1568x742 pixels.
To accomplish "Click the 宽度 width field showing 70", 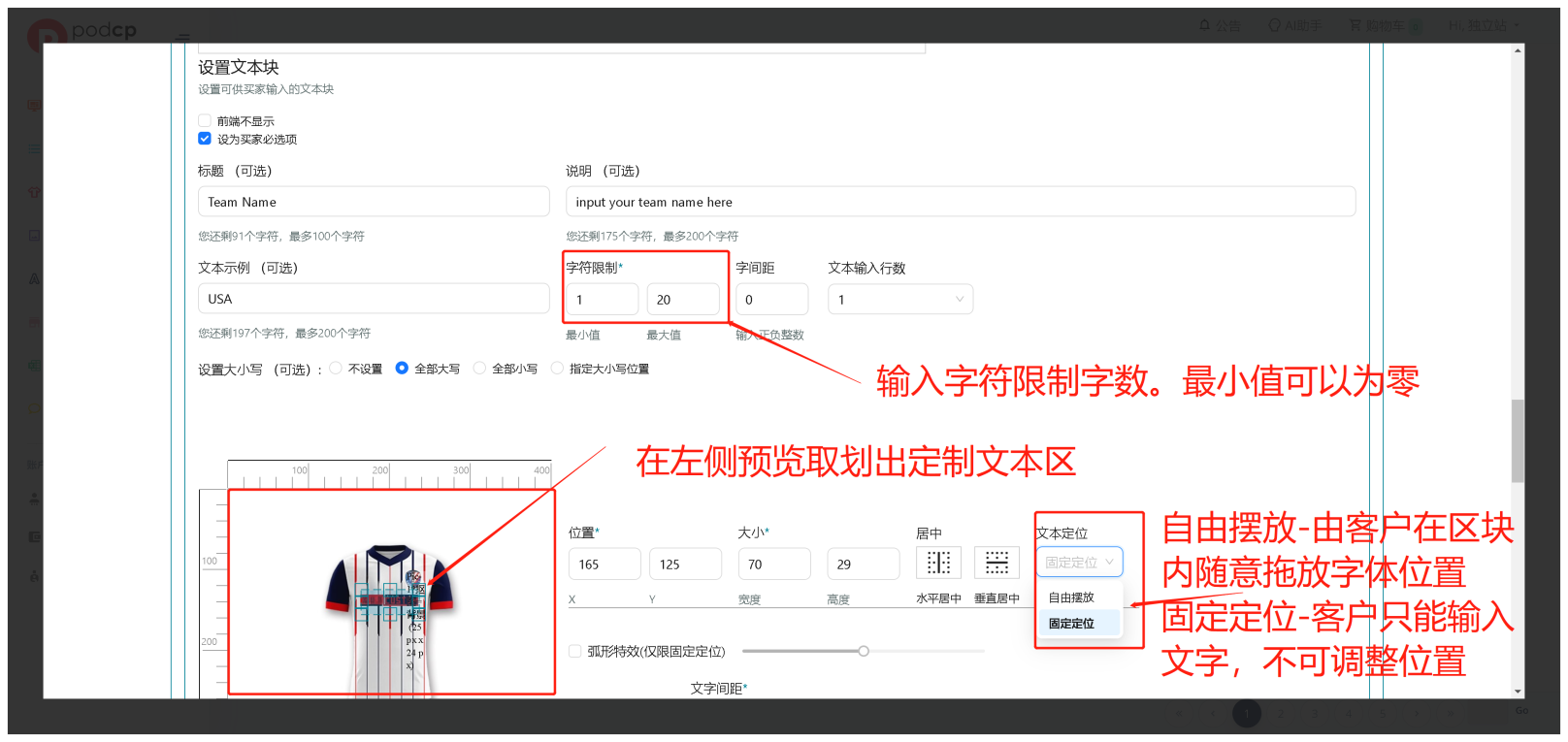I will click(x=774, y=564).
